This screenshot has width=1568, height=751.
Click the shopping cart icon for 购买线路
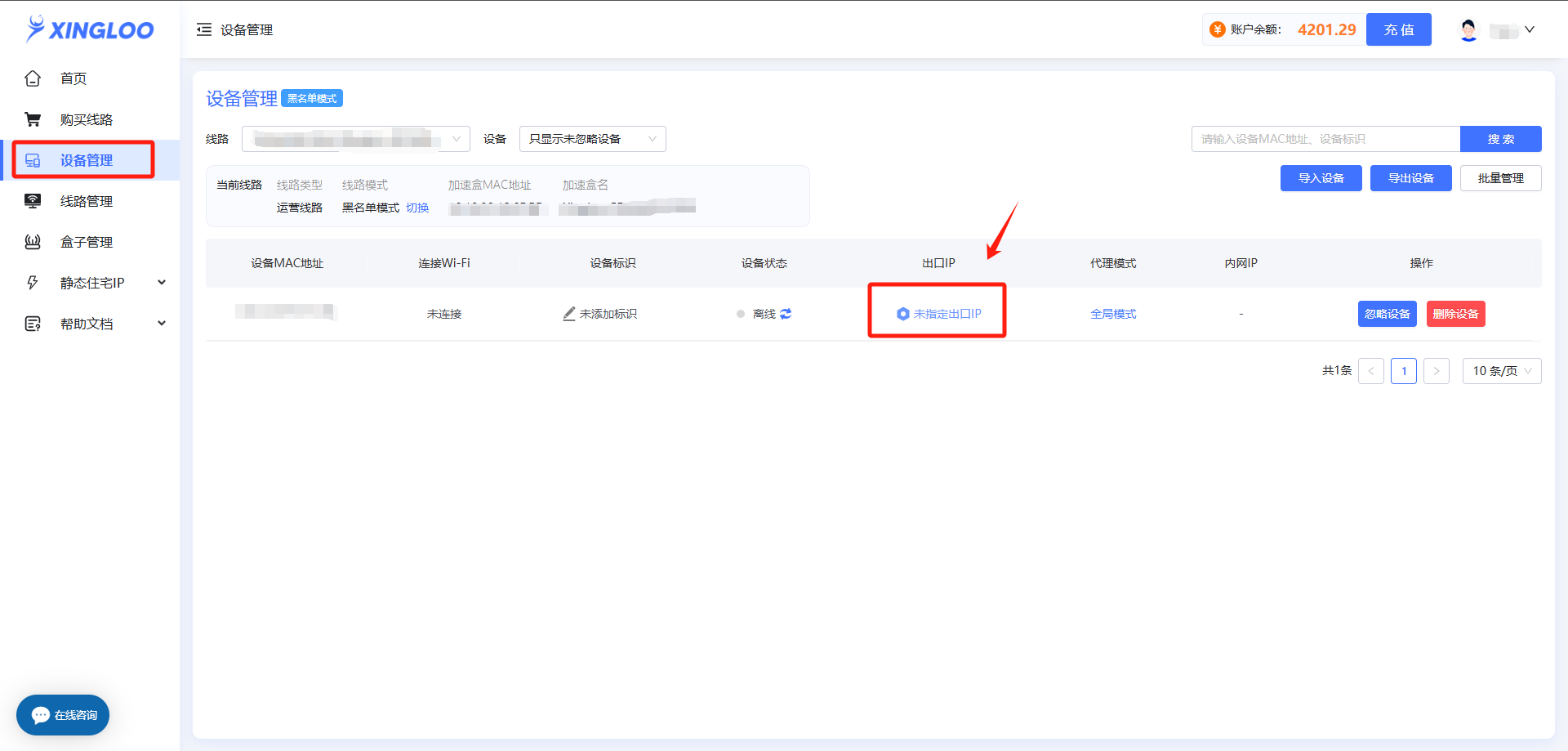(x=33, y=119)
